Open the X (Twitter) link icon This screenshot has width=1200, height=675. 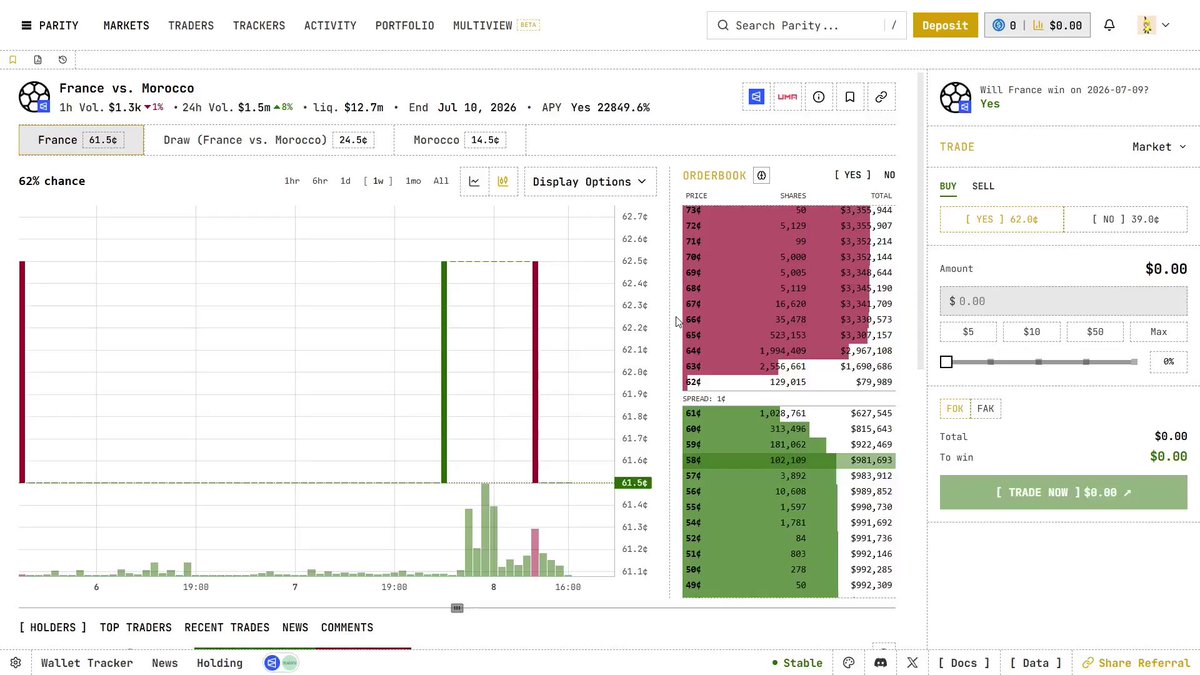coord(913,663)
